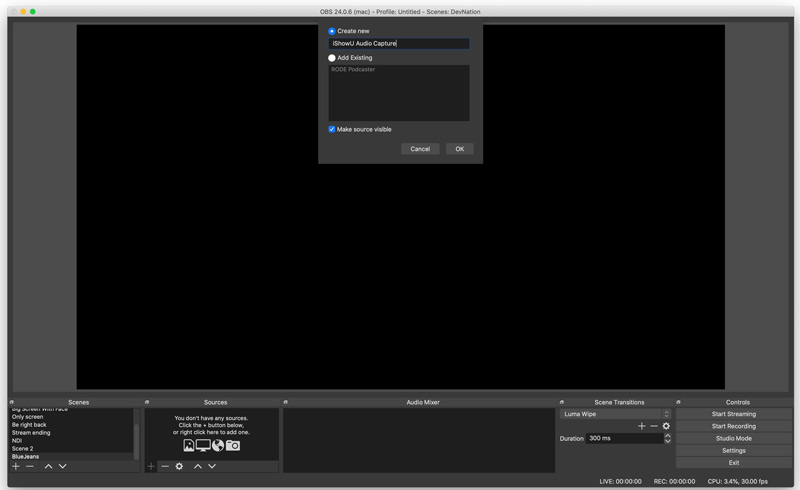The height and width of the screenshot is (490, 800).
Task: Move scene down in Scenes list
Action: (63, 466)
